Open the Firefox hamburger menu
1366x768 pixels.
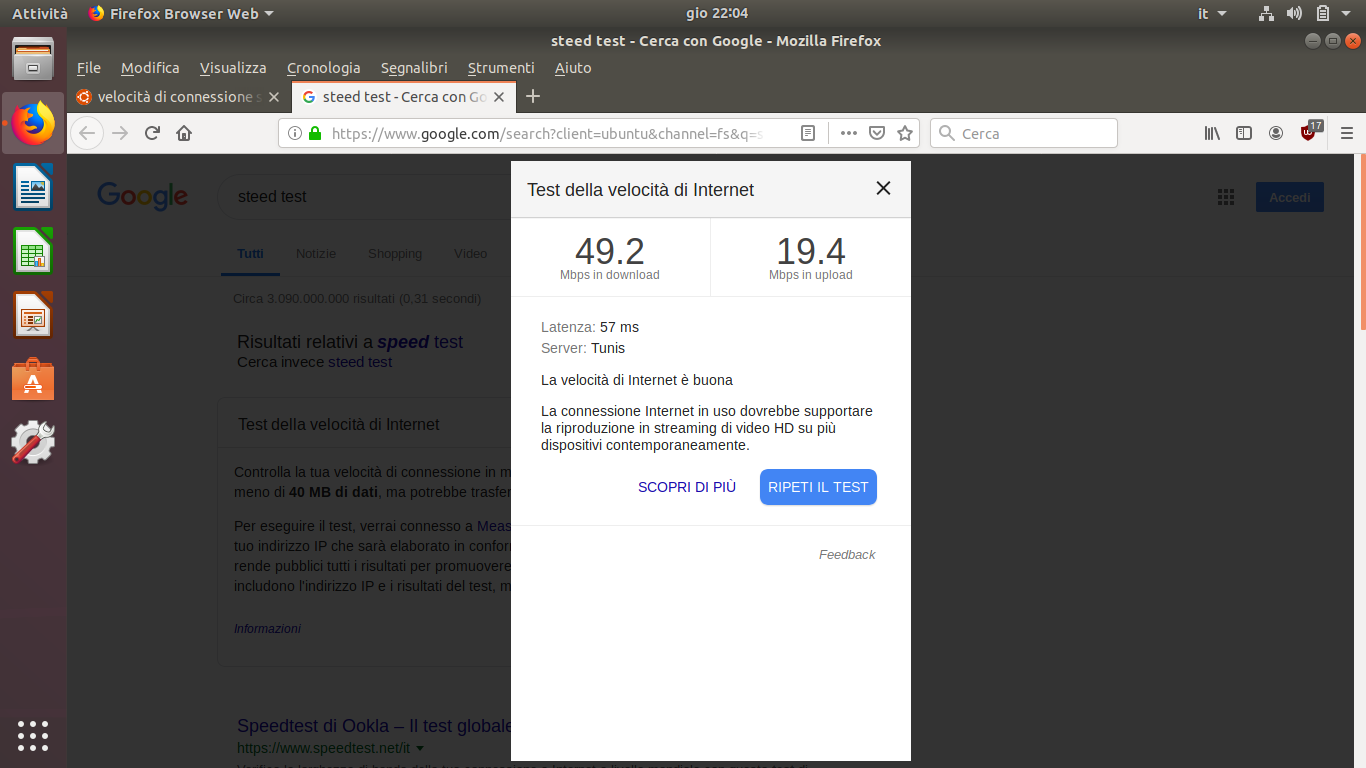(1346, 133)
